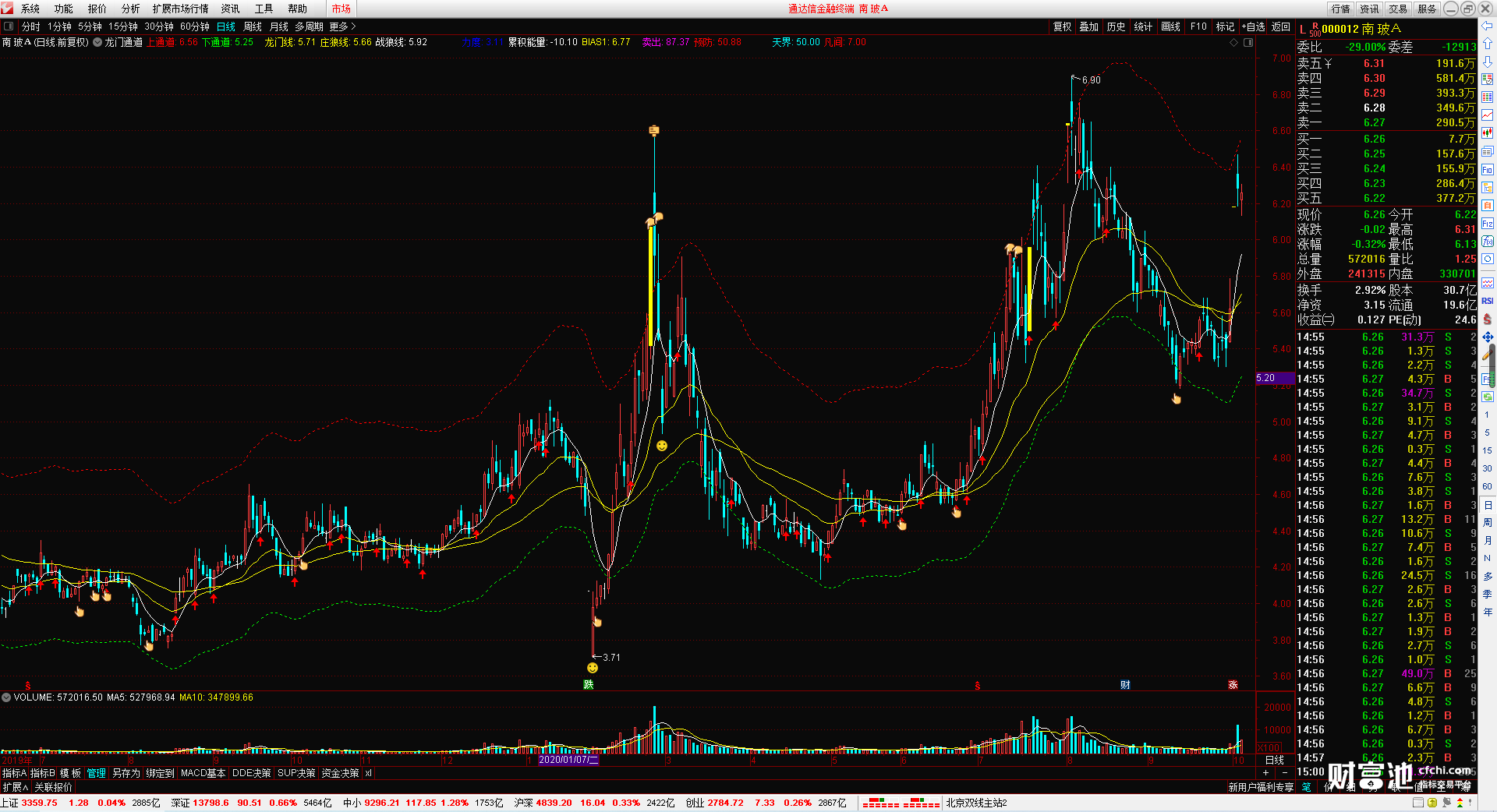Click the 财 marker on the date axis

1125,685
